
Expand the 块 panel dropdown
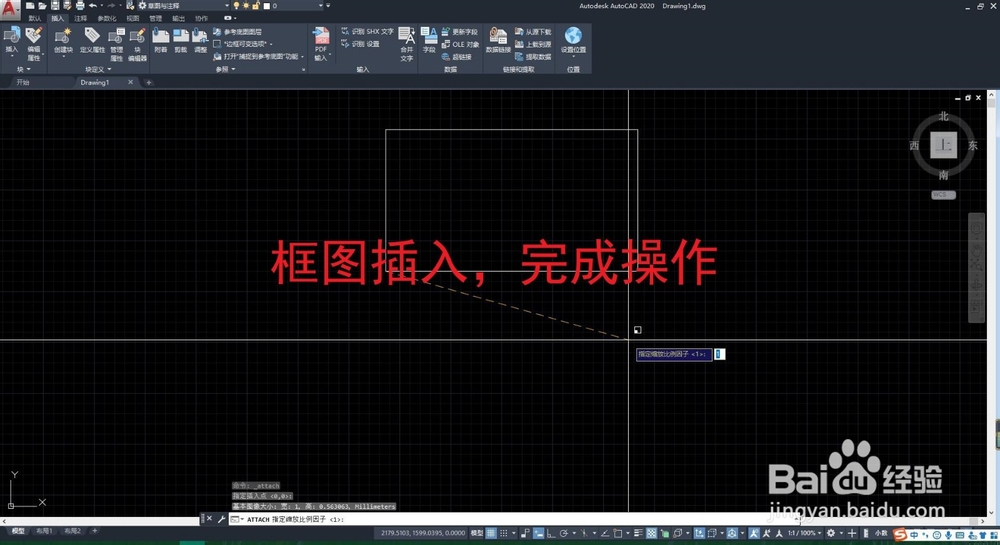click(x=23, y=69)
